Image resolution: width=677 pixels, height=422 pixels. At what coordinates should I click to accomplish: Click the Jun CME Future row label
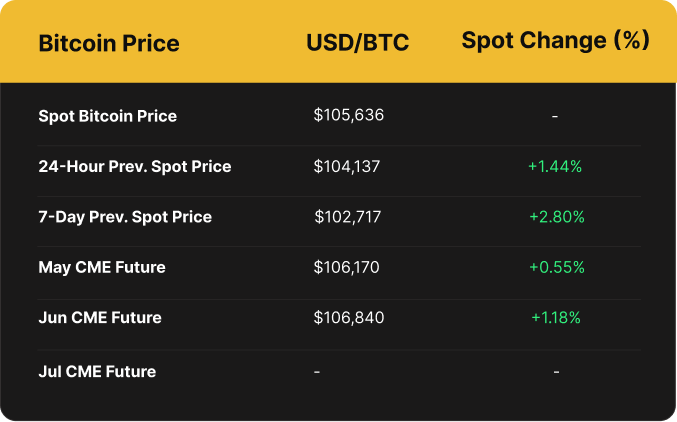click(x=100, y=318)
